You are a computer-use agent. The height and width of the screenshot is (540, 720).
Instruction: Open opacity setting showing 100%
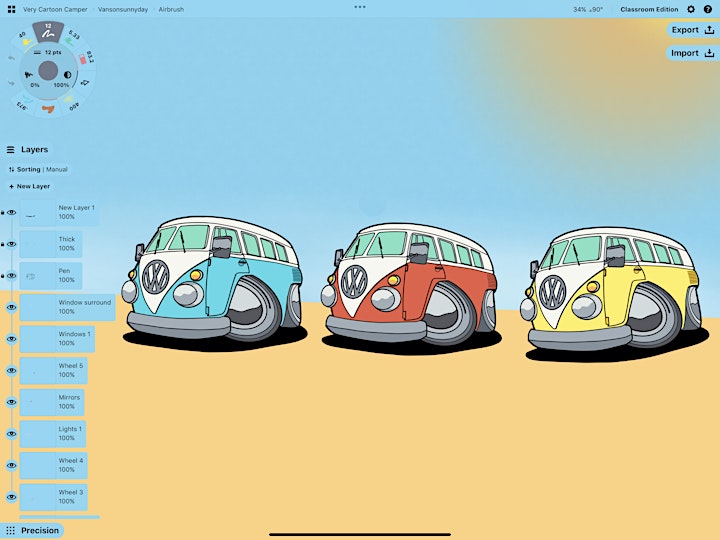(x=64, y=79)
